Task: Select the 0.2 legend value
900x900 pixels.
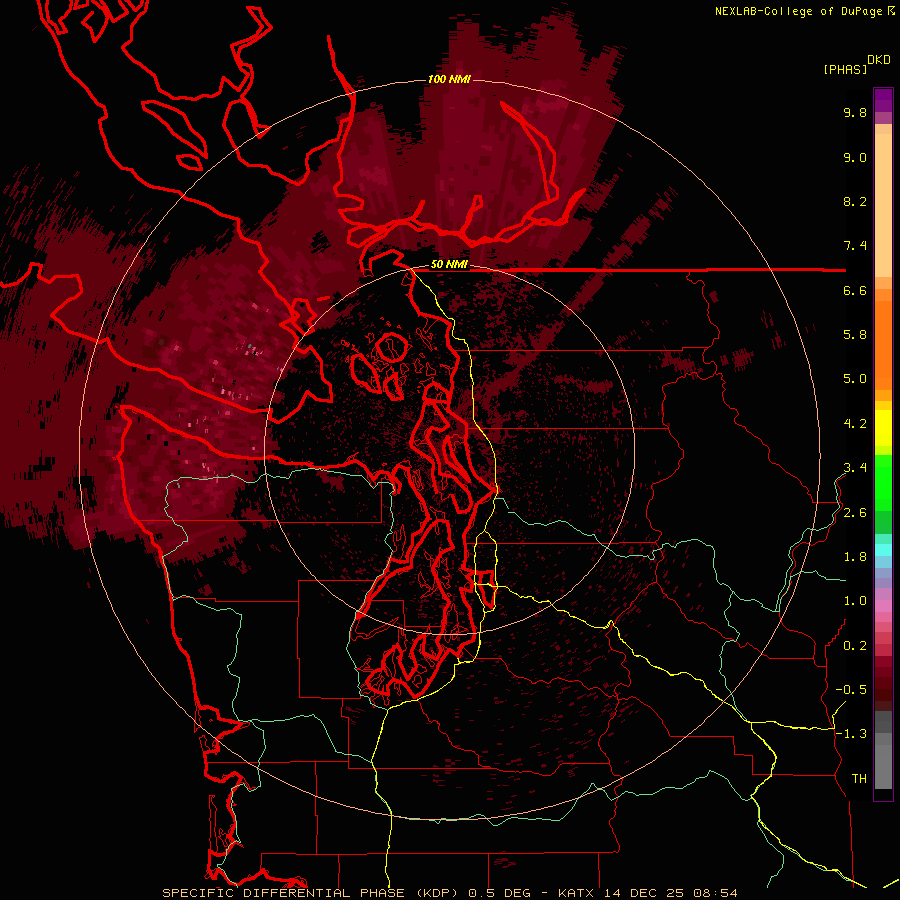Action: point(855,646)
